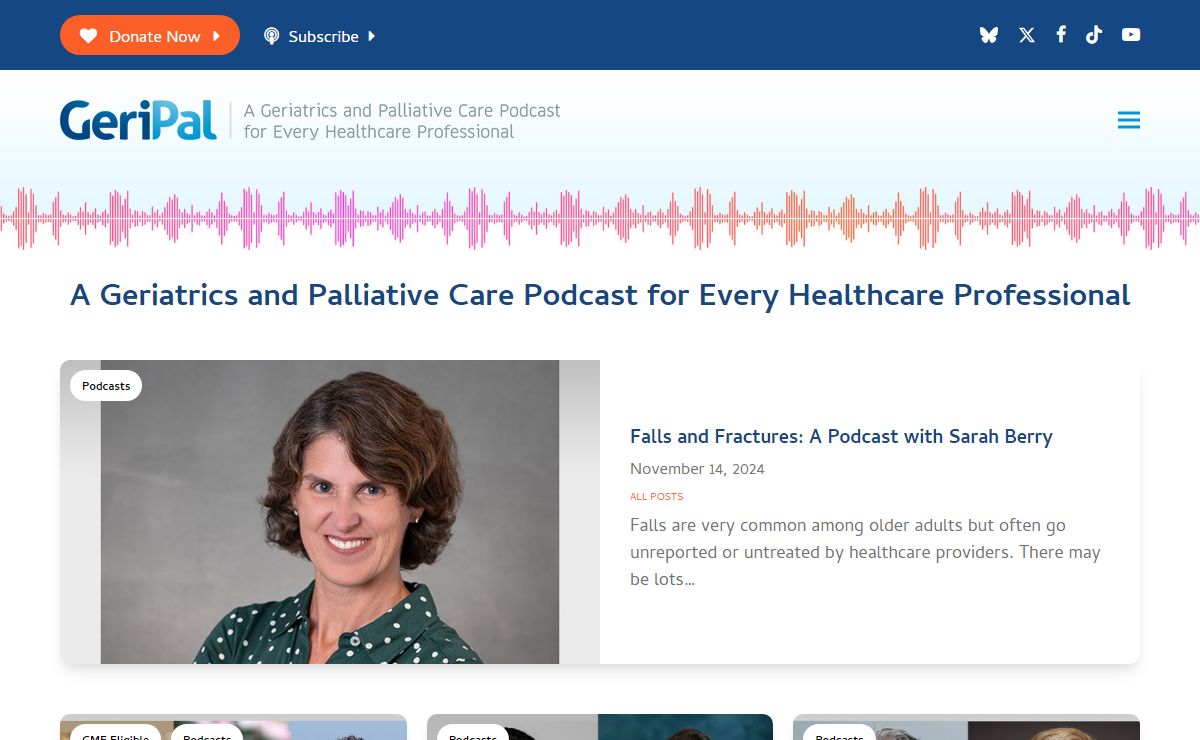Viewport: 1200px width, 740px height.
Task: Click the Donate Now button
Action: coord(150,36)
